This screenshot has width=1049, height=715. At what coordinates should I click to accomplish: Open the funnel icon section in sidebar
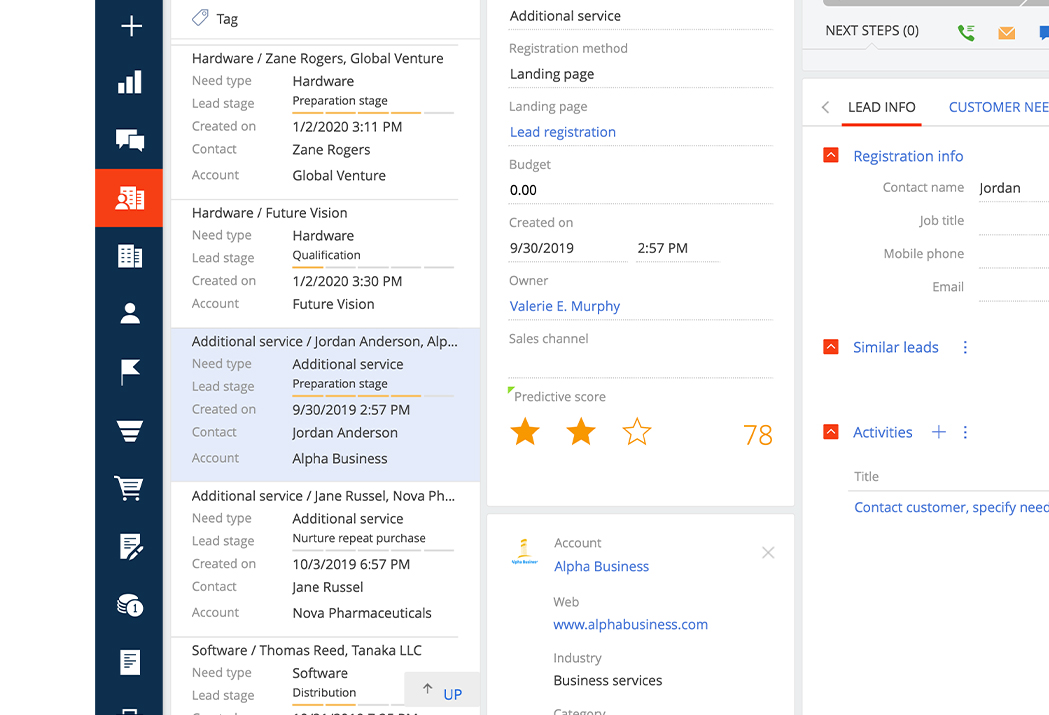(x=130, y=431)
